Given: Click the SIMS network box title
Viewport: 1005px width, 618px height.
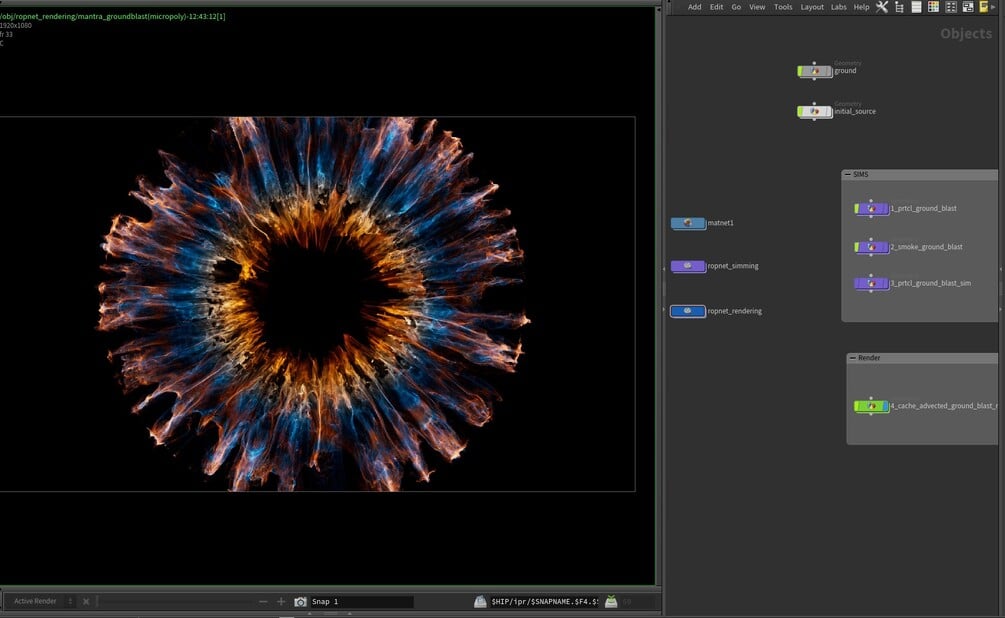Looking at the screenshot, I should coord(861,174).
